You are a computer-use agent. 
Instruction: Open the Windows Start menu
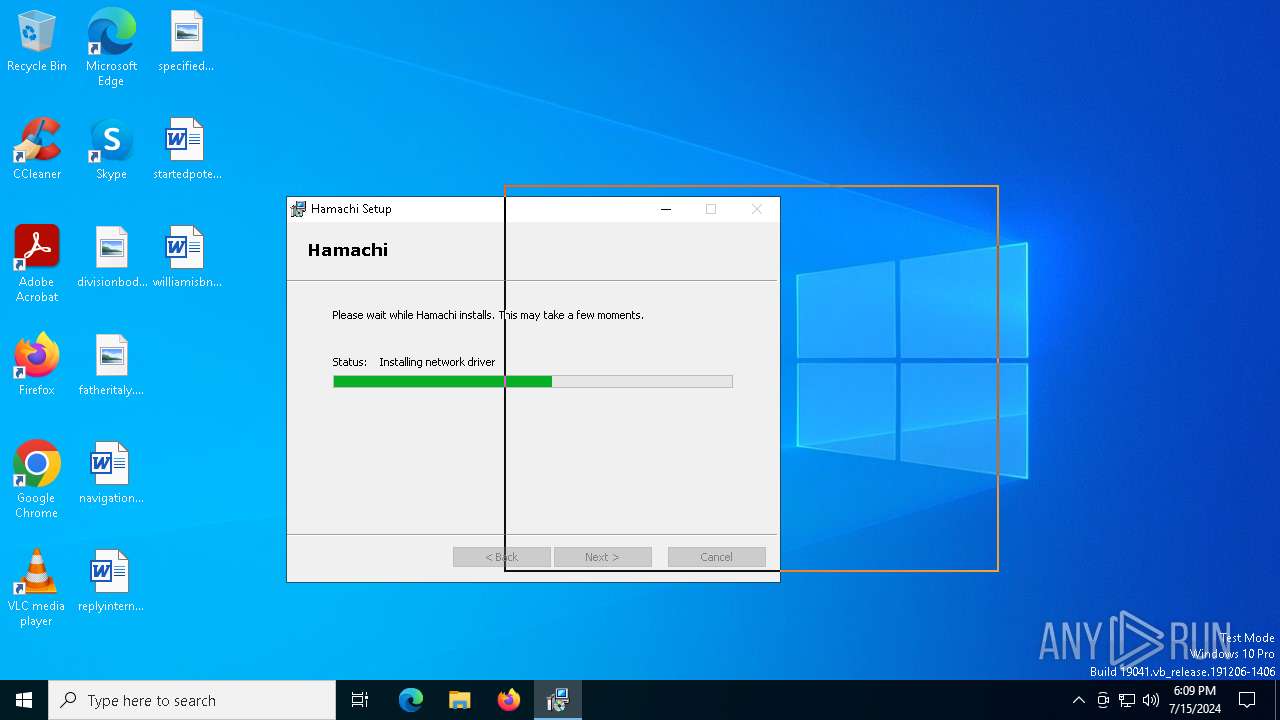pos(24,700)
